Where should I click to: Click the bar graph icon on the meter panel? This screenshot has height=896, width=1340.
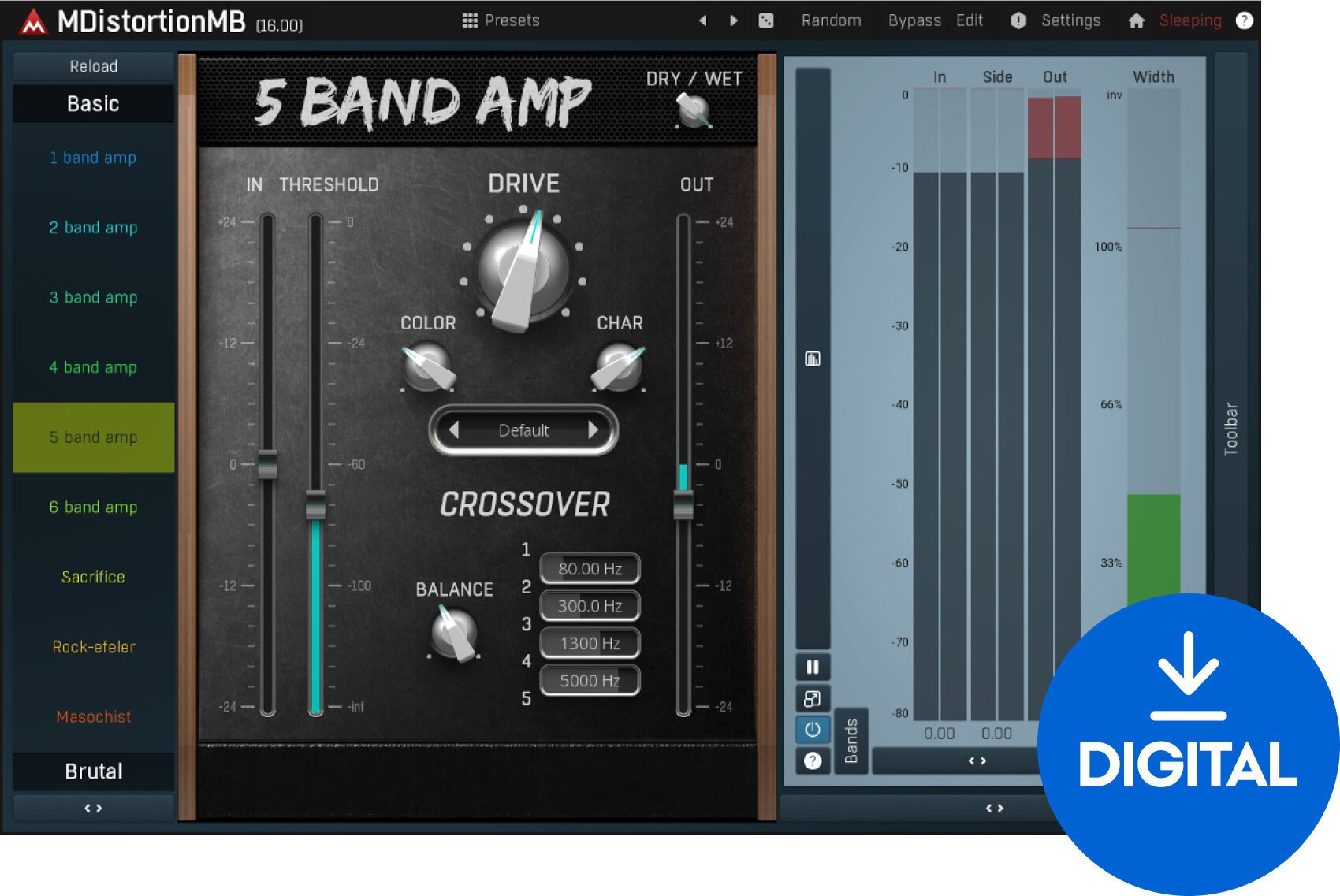point(811,359)
